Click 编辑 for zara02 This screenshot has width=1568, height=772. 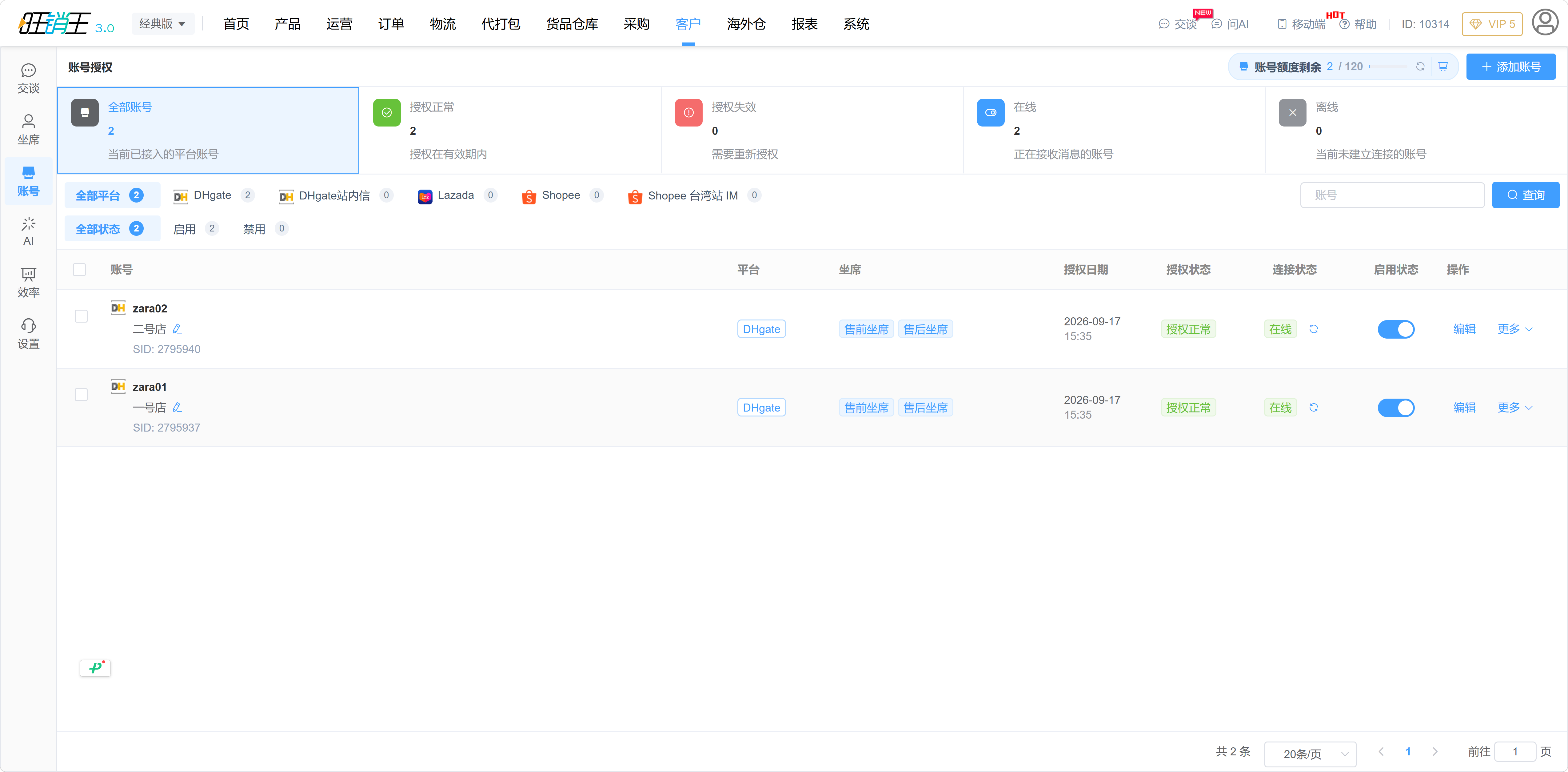[1464, 329]
